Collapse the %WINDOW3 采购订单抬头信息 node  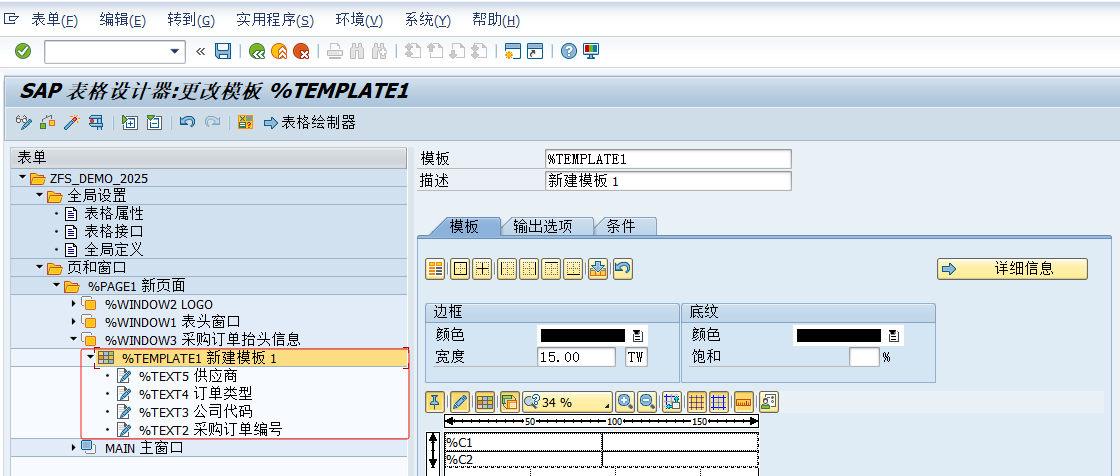tap(74, 339)
